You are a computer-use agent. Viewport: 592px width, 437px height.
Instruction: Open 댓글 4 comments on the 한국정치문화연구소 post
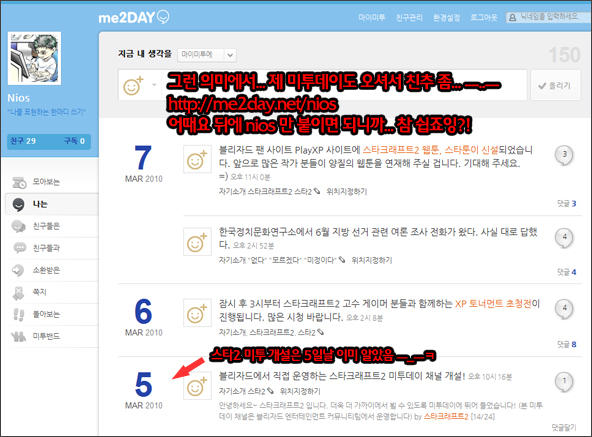coord(566,272)
